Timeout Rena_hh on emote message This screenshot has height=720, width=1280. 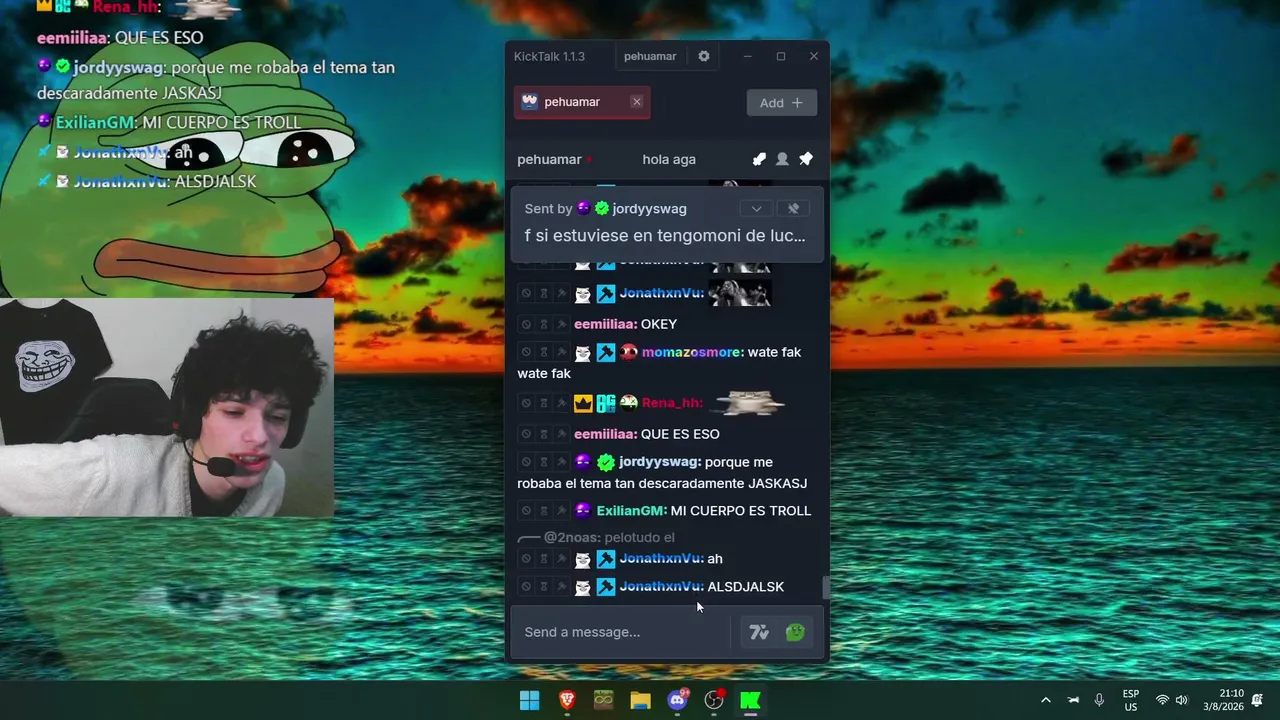544,403
